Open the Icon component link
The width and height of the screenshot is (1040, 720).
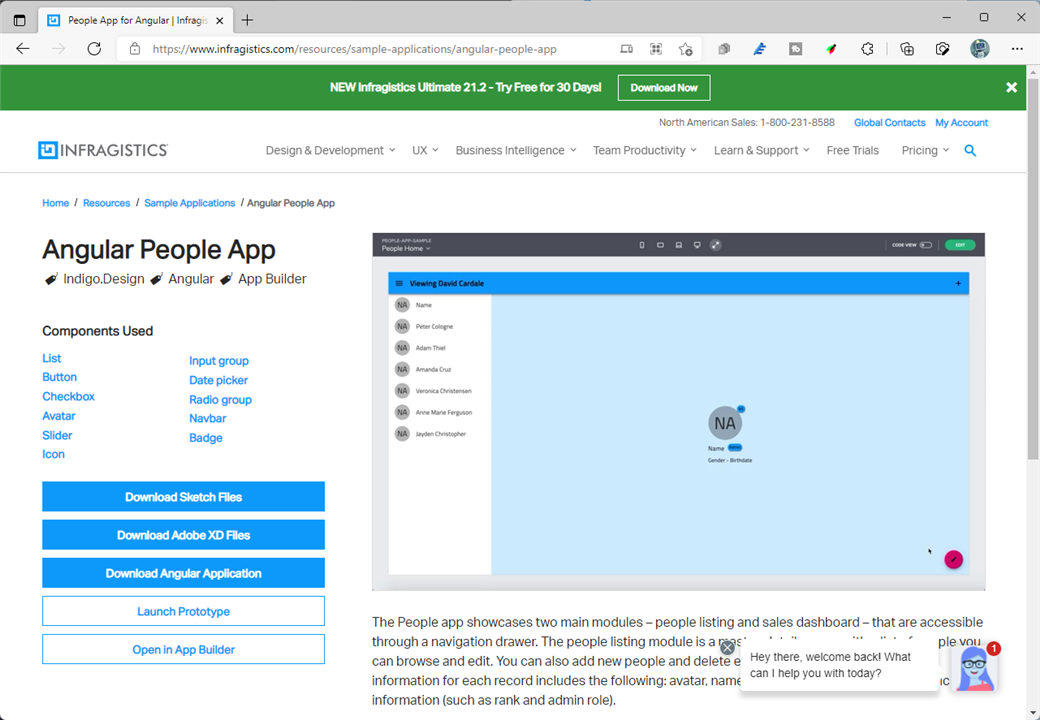pos(54,454)
